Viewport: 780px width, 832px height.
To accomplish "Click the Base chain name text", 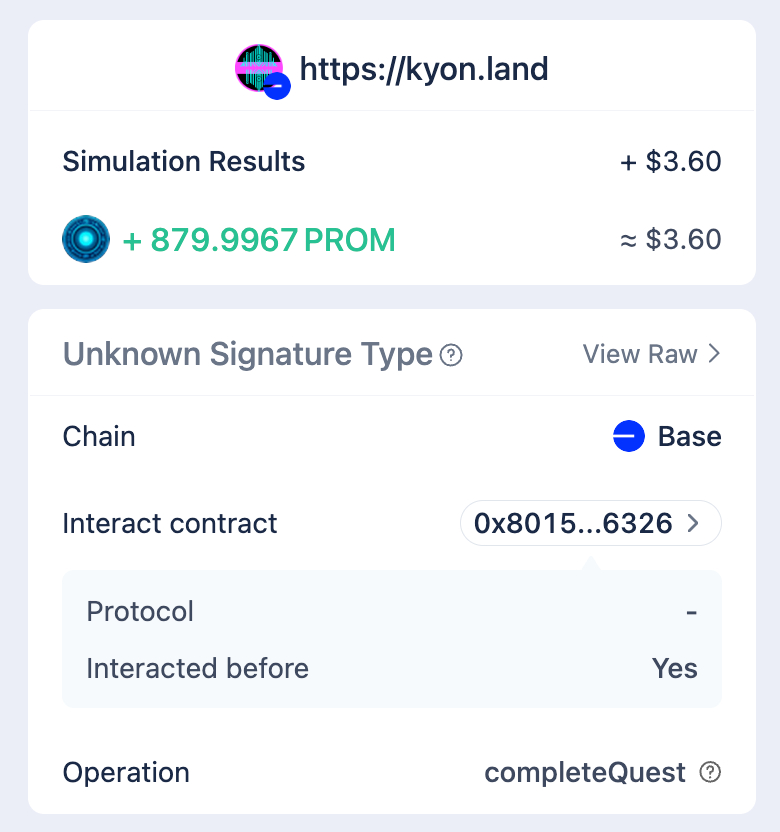I will pos(689,437).
